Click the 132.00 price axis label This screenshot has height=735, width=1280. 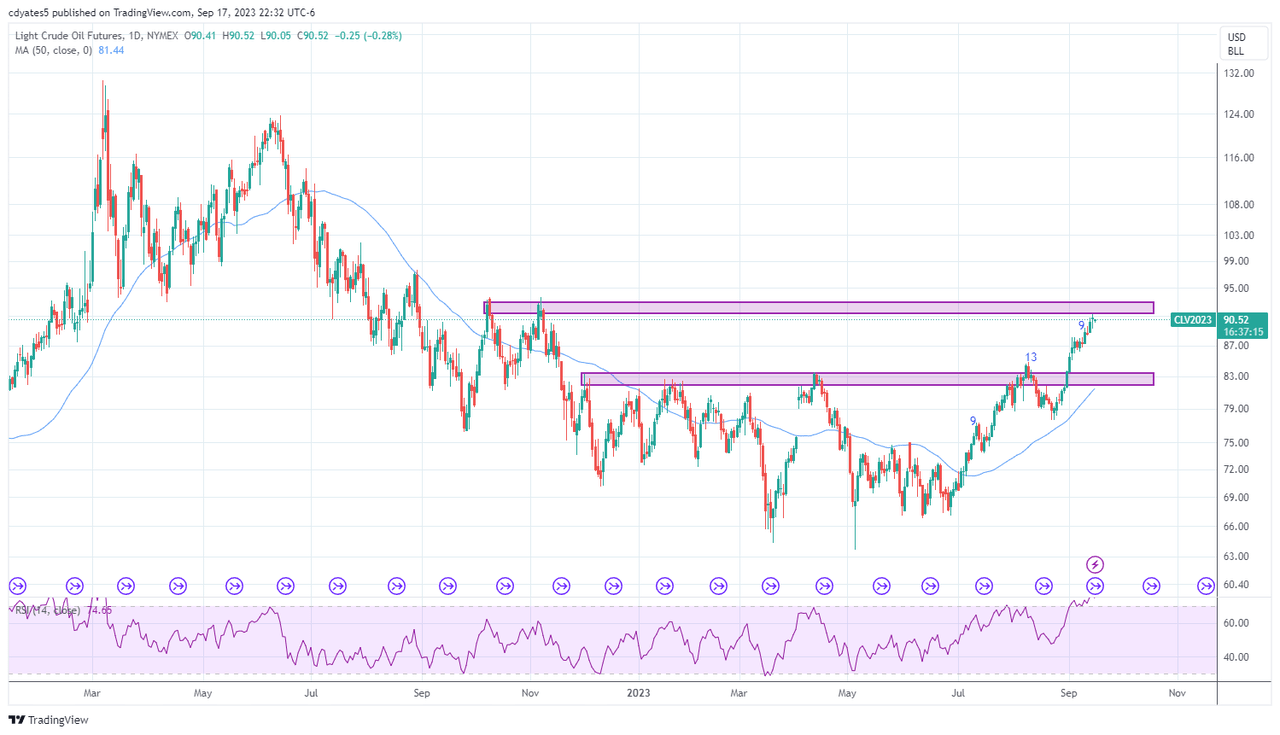(1241, 74)
